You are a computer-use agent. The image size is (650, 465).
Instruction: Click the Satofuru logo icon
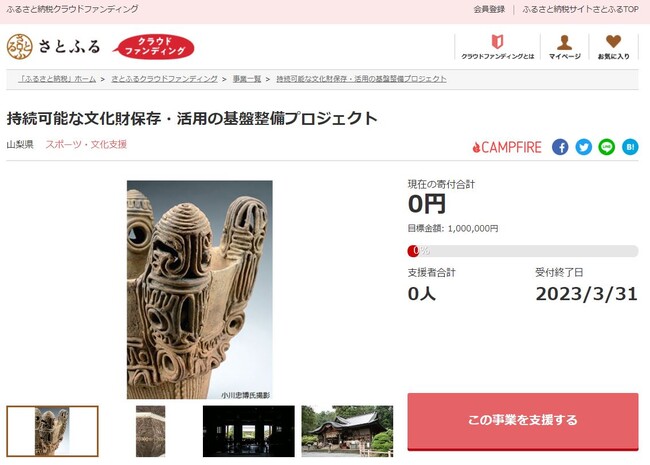click(x=19, y=46)
